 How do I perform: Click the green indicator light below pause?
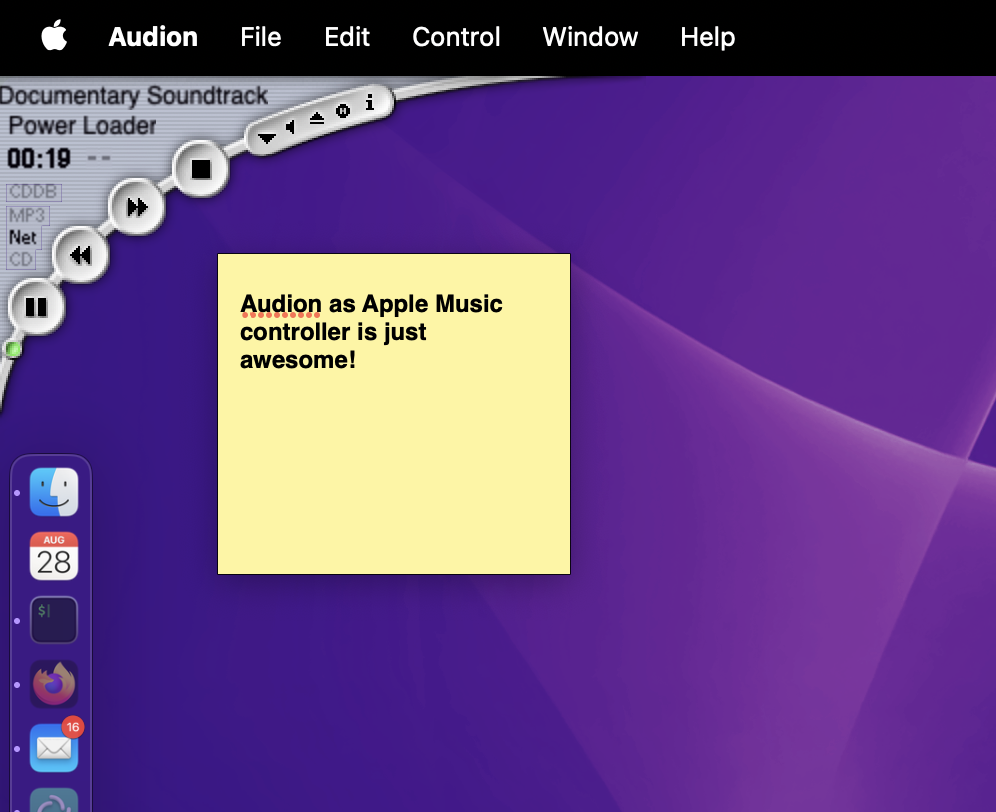pyautogui.click(x=13, y=349)
